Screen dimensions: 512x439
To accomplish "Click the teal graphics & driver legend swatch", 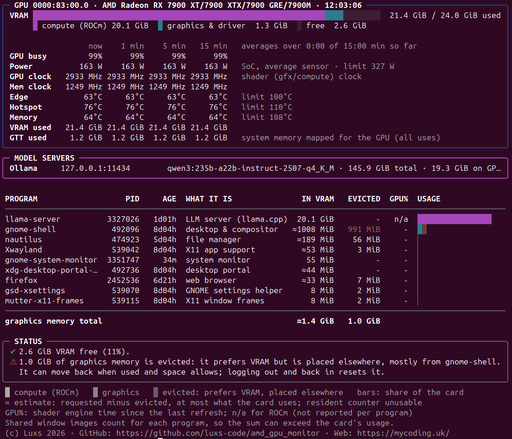I will coord(160,26).
